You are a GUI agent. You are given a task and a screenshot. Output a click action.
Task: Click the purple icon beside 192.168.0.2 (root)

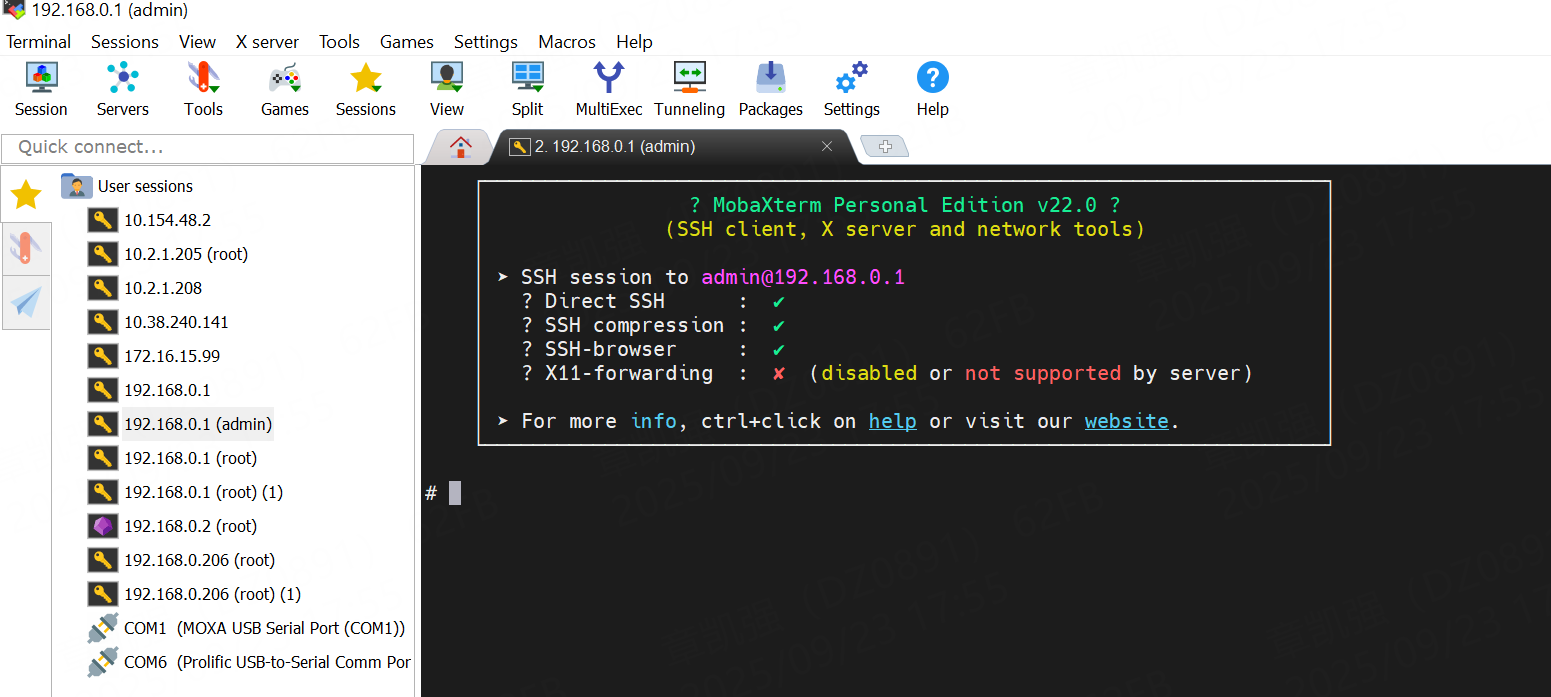pyautogui.click(x=102, y=526)
